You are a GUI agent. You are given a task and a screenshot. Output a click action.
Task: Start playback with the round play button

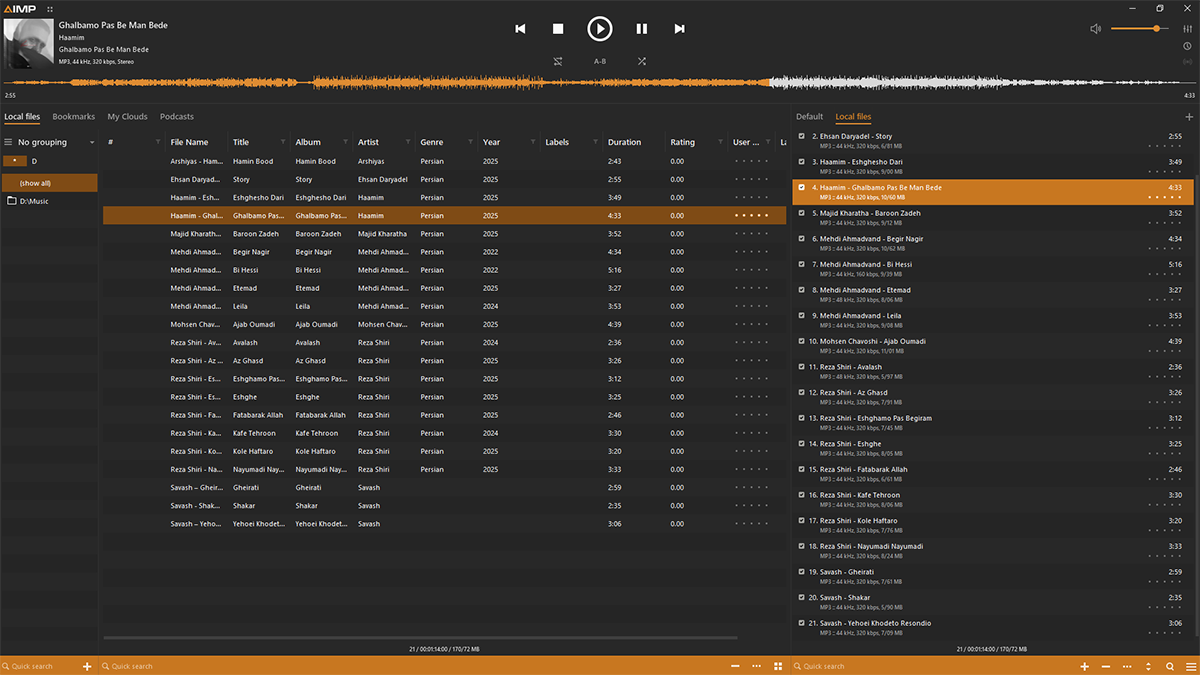point(599,29)
